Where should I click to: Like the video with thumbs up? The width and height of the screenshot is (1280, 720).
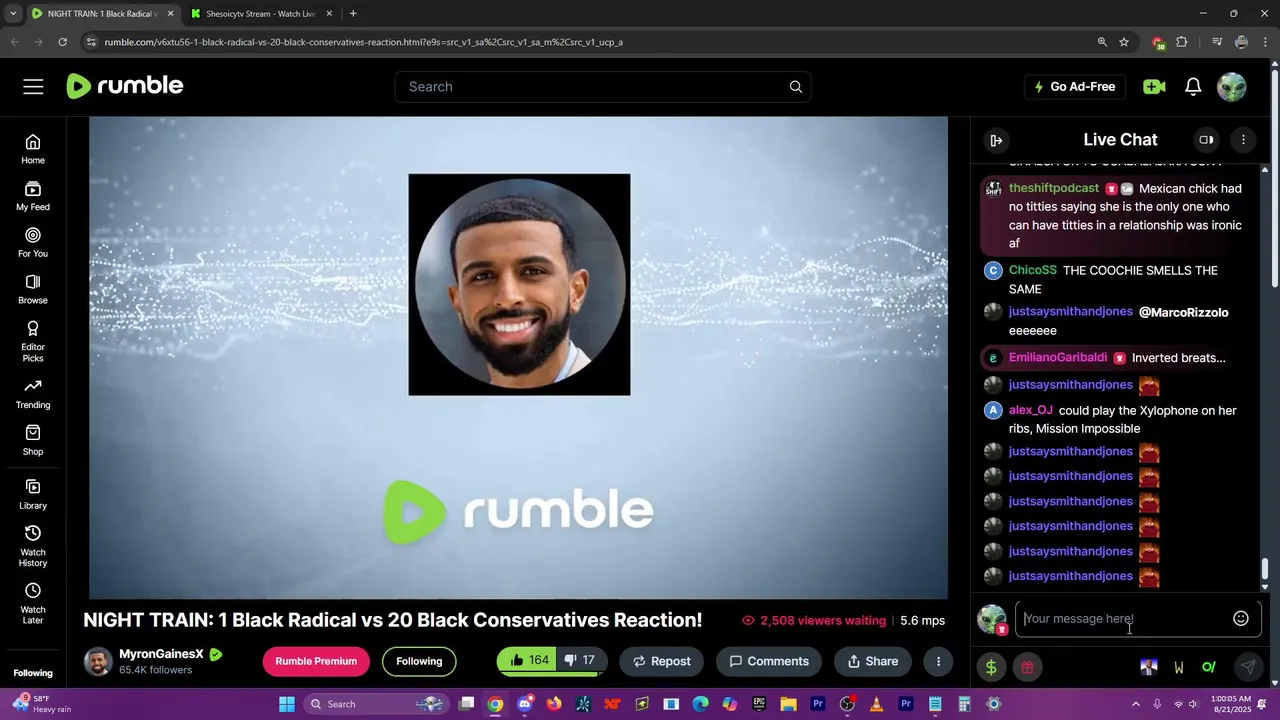pos(529,661)
